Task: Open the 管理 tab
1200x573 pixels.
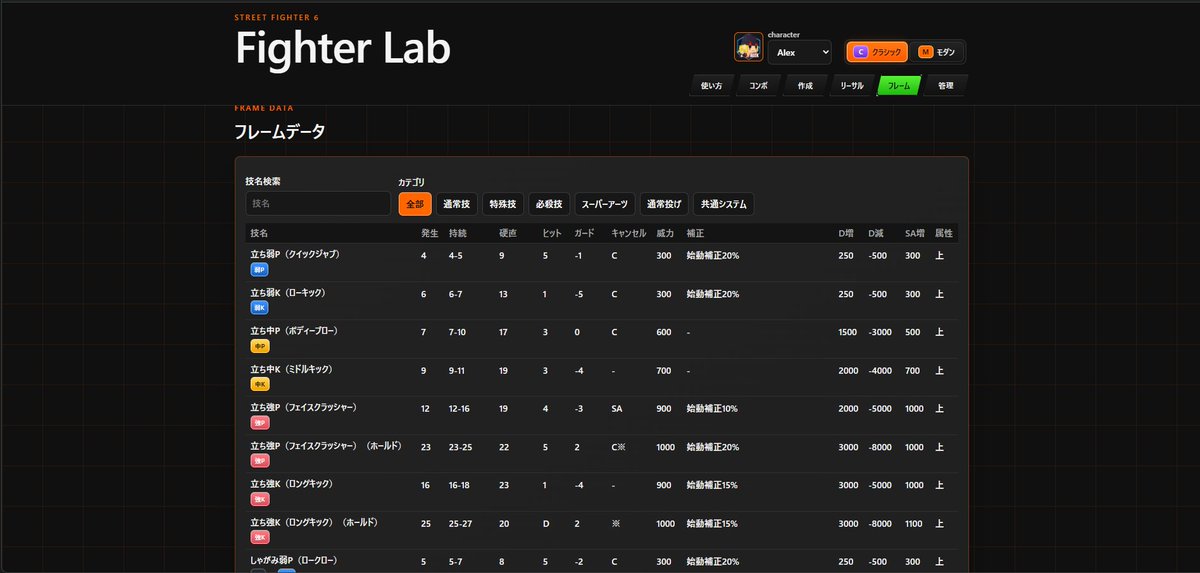Action: [946, 86]
